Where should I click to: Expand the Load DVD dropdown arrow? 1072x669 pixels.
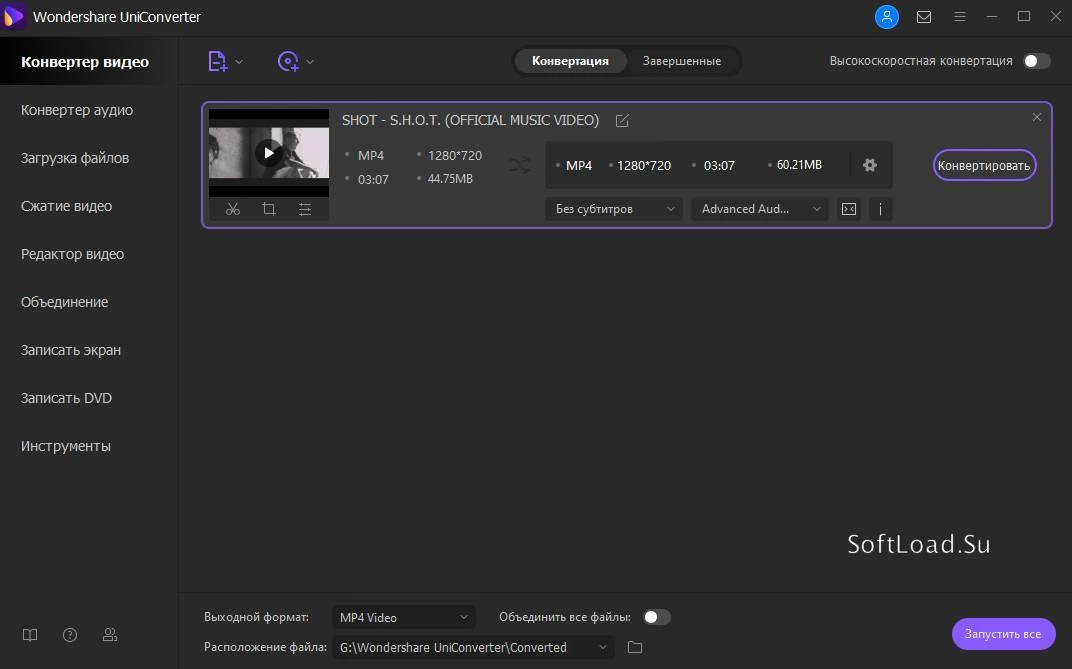point(310,62)
